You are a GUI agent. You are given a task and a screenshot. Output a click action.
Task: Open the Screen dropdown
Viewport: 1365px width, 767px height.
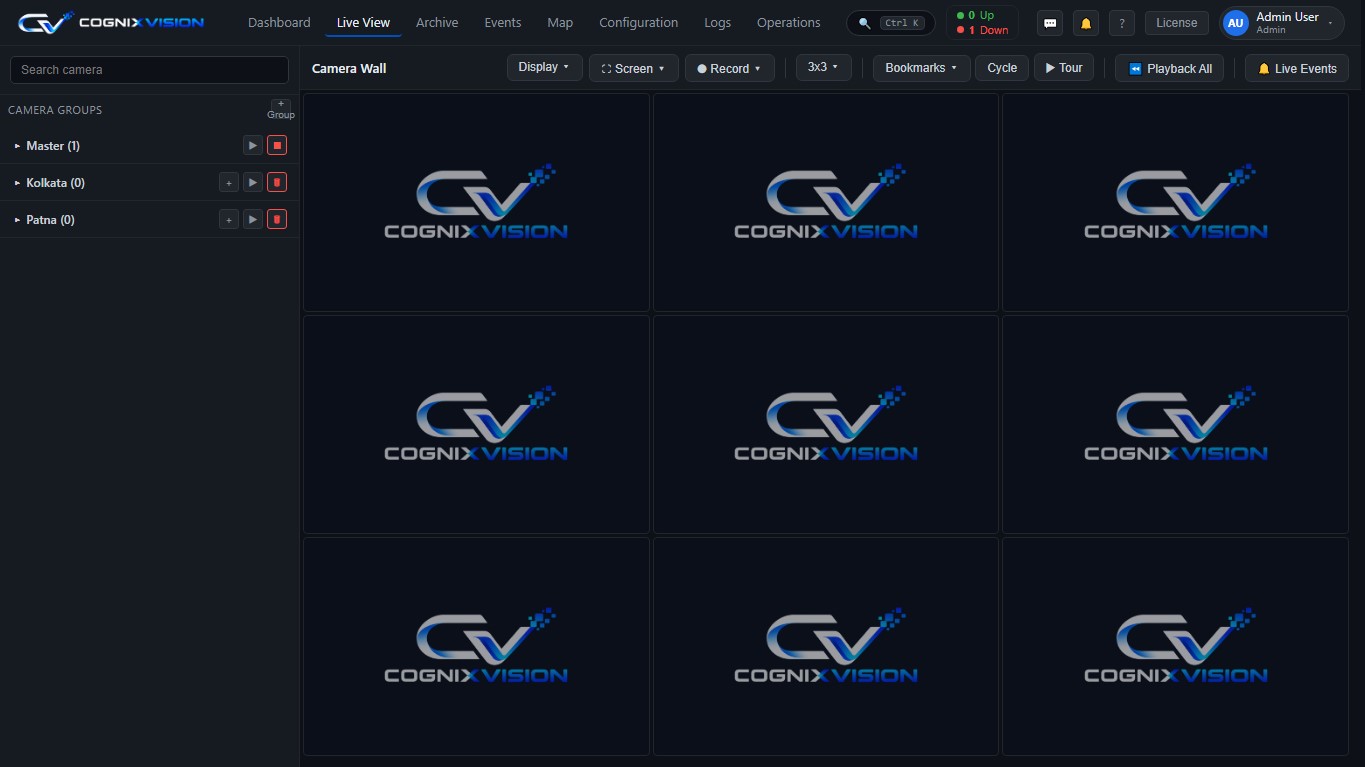(x=633, y=68)
